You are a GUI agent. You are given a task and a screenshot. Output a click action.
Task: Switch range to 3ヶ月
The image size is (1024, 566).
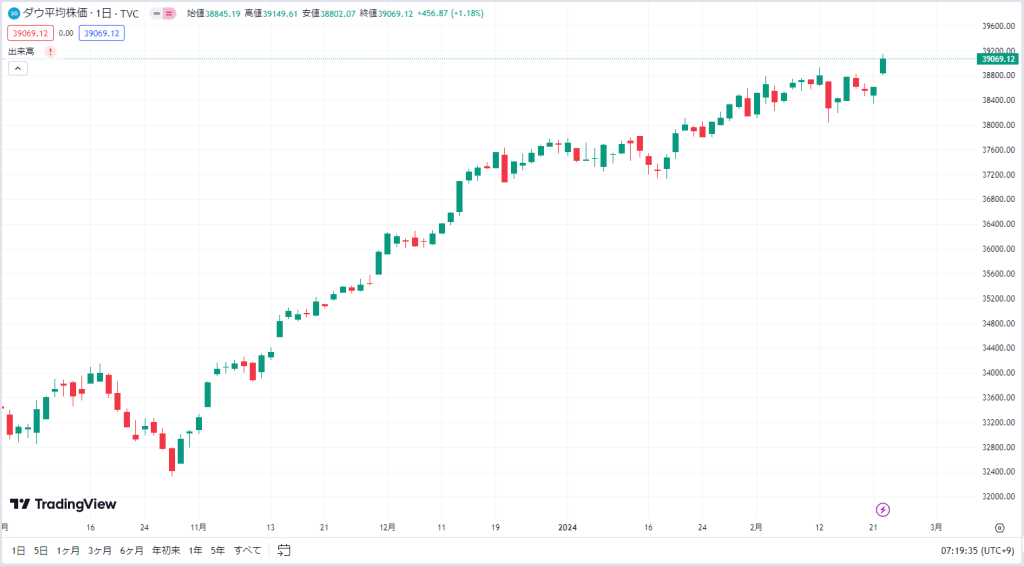[x=99, y=550]
